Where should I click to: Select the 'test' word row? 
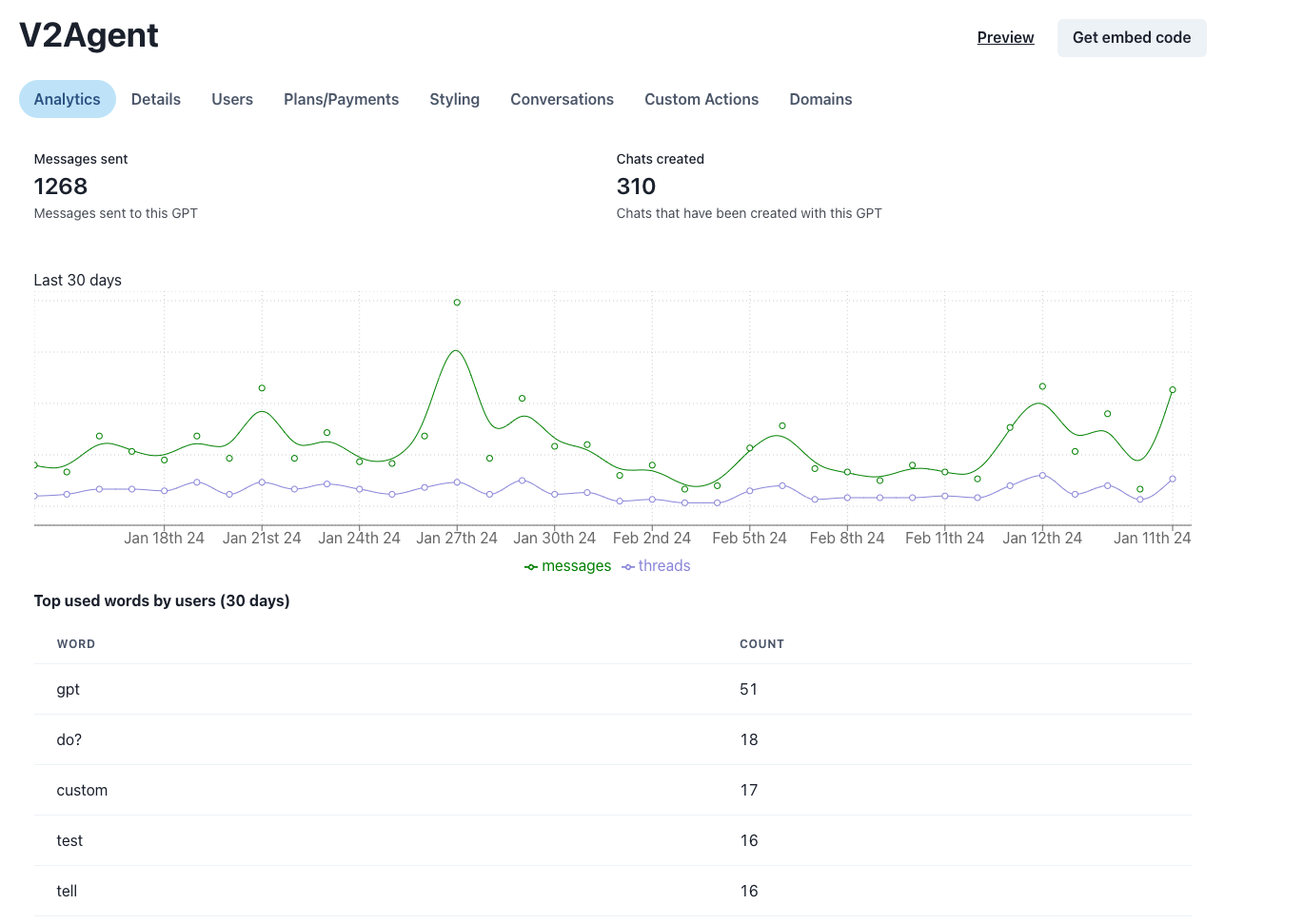(613, 840)
